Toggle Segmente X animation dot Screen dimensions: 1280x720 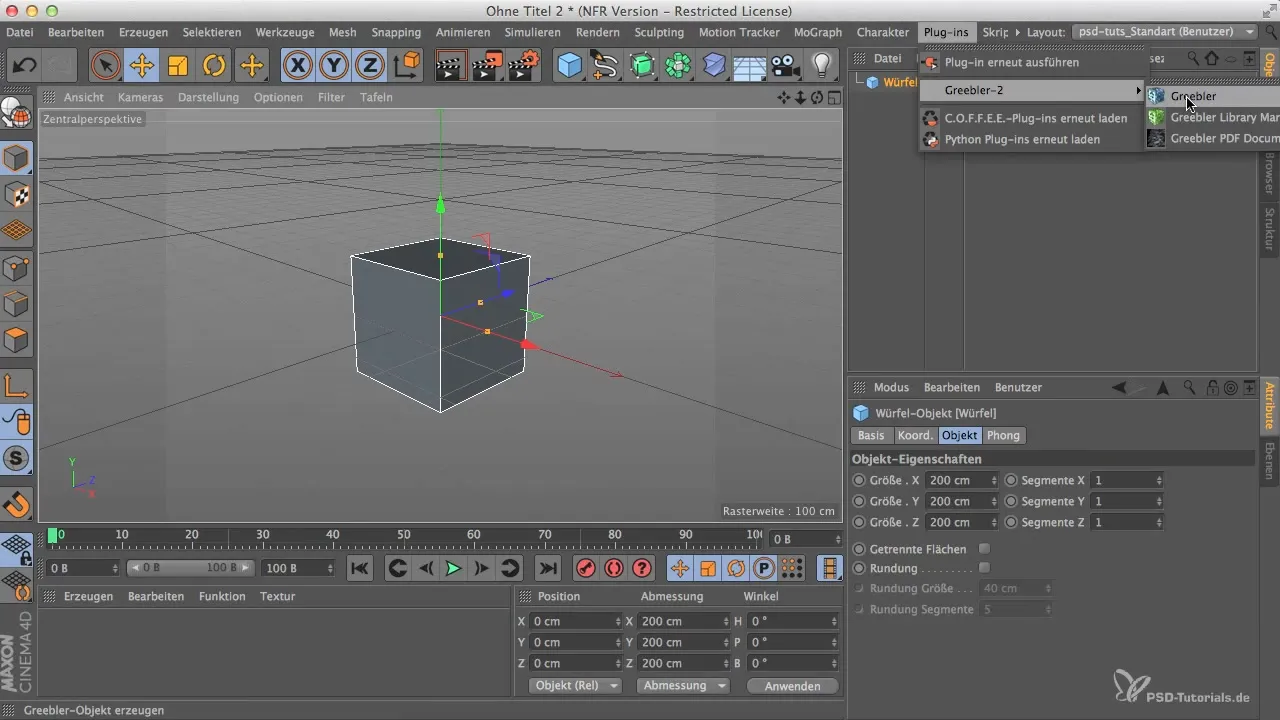[1011, 480]
